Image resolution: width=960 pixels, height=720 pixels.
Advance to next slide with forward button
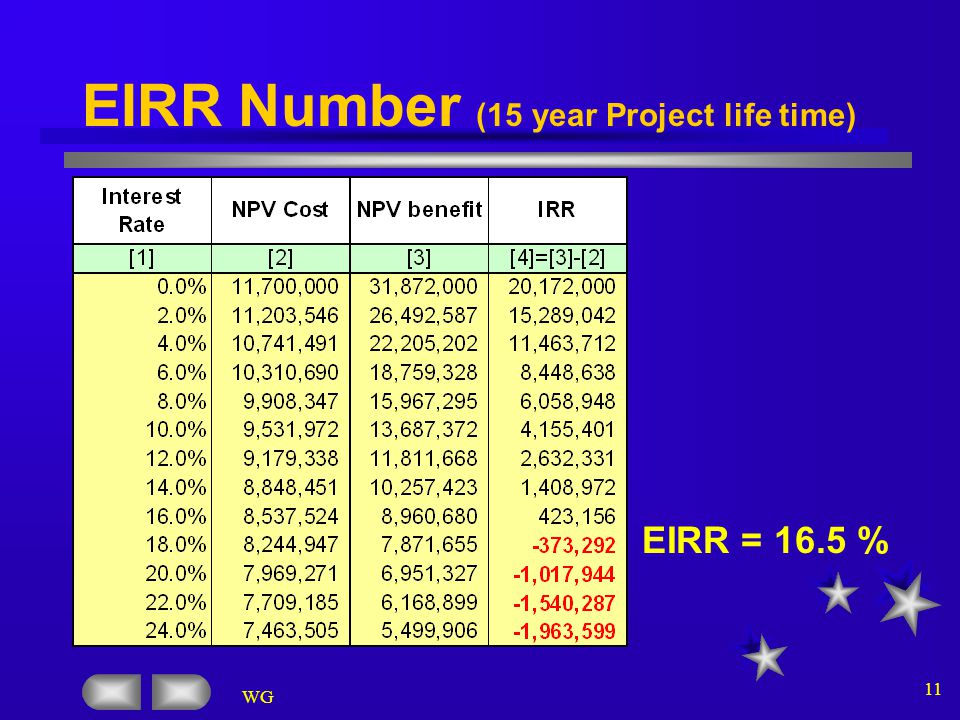[181, 692]
